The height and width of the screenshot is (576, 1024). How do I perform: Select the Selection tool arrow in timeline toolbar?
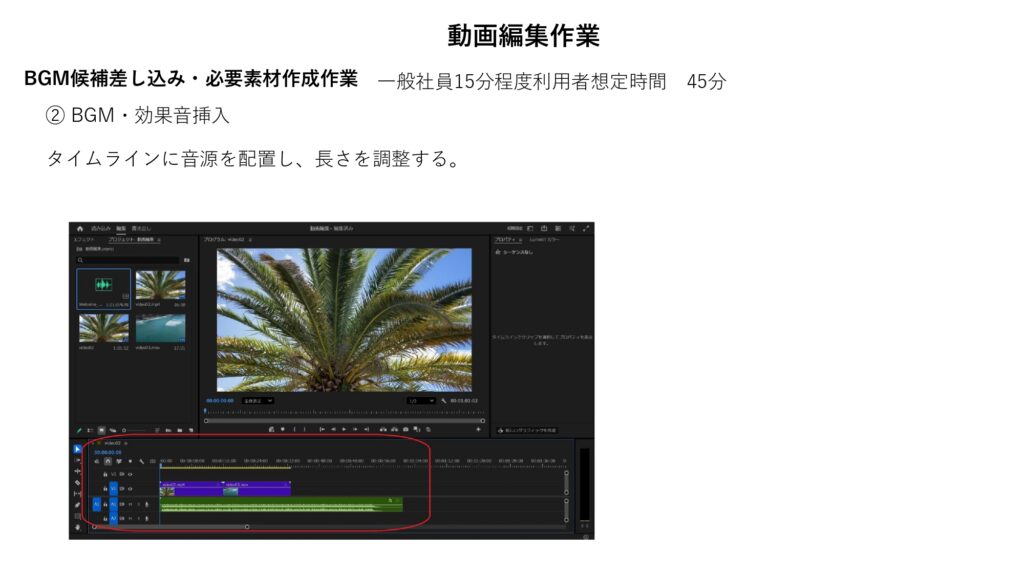tap(77, 449)
